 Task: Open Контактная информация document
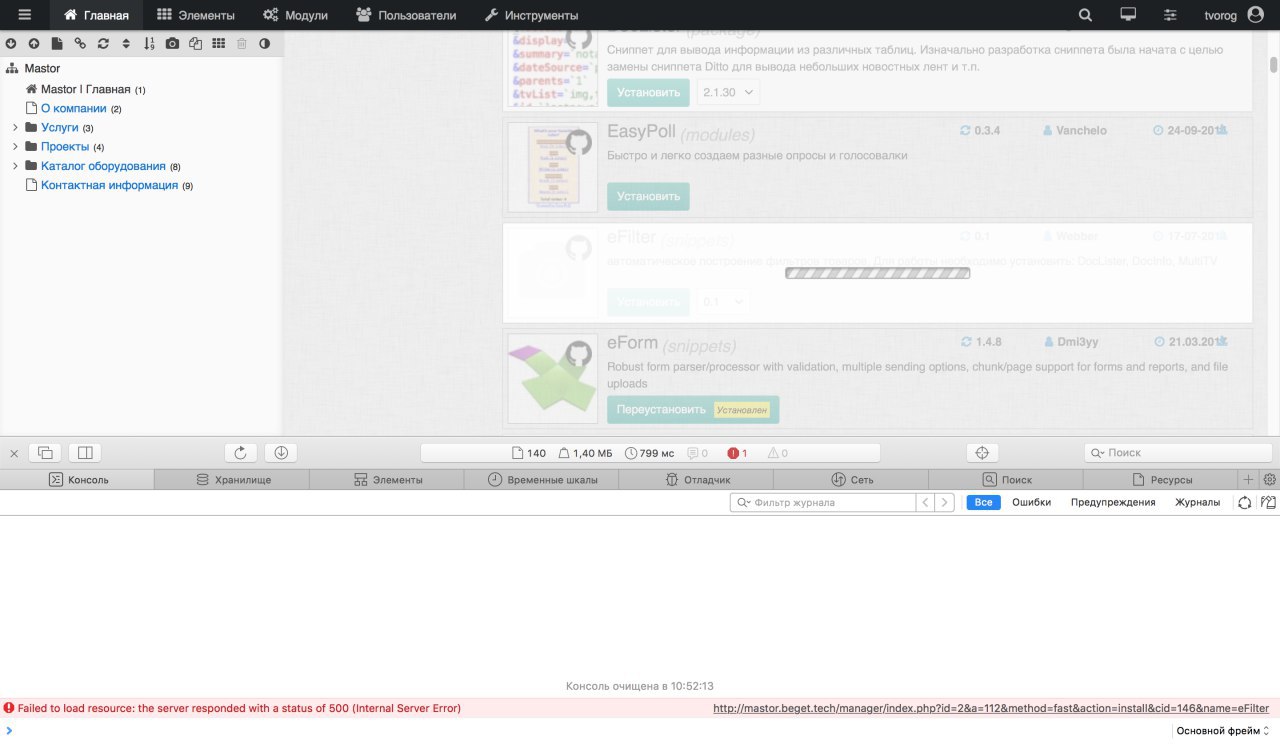(x=109, y=185)
